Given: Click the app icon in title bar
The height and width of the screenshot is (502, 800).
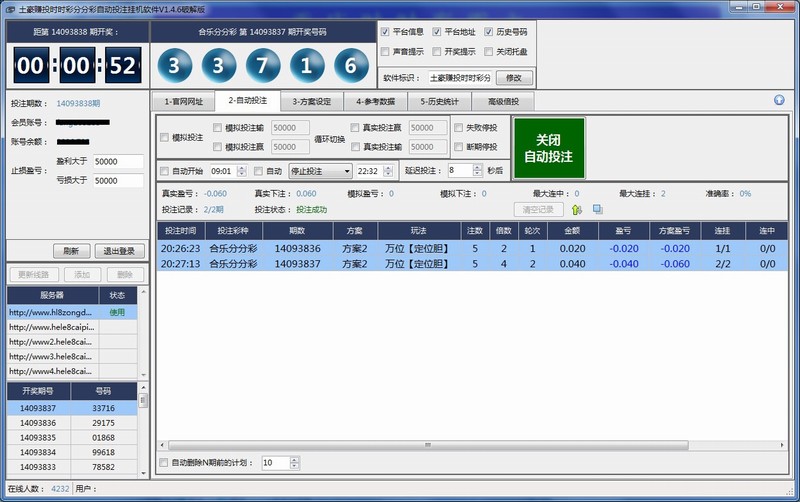Looking at the screenshot, I should pyautogui.click(x=10, y=8).
